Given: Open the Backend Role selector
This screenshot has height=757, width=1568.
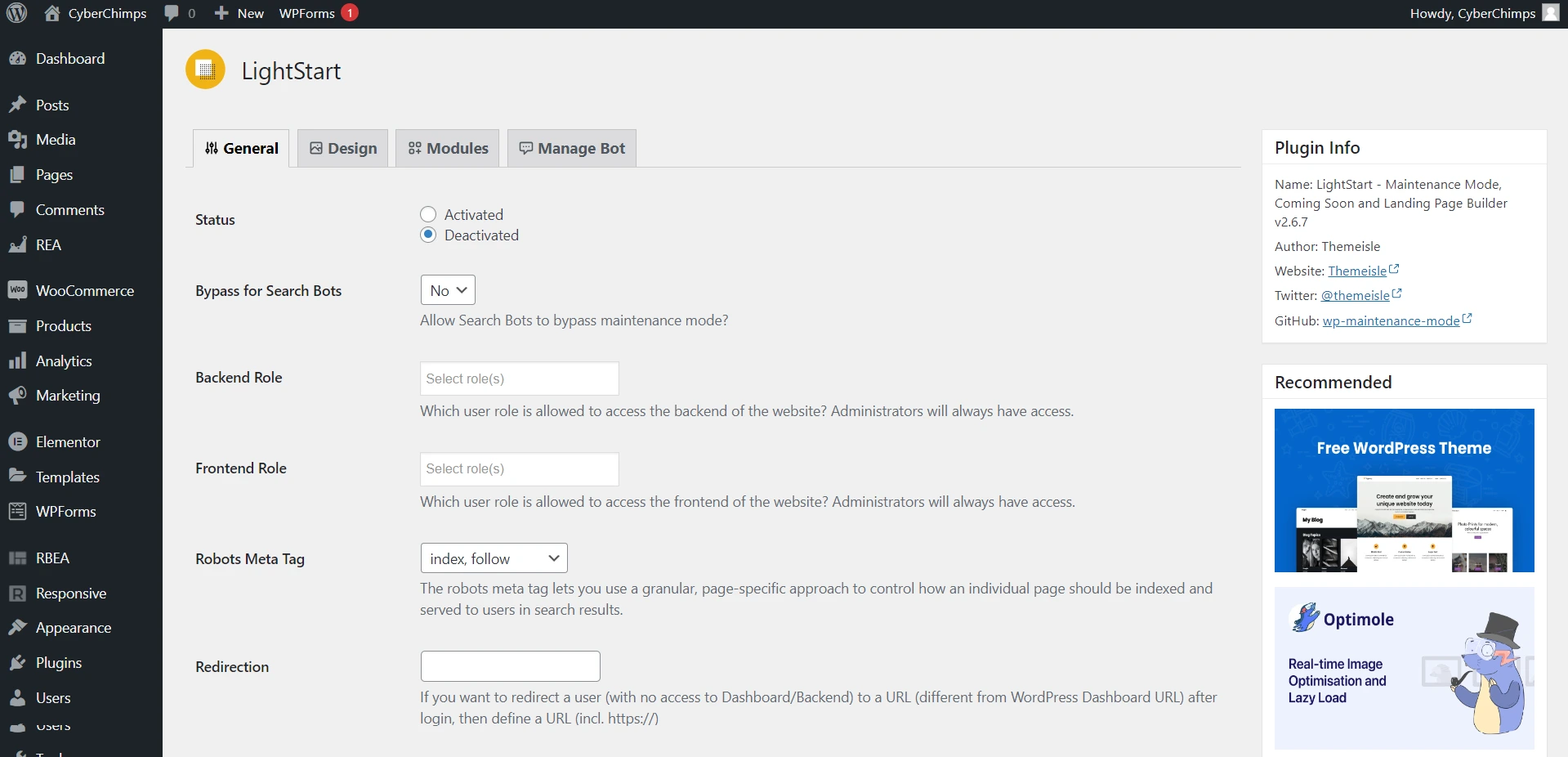Looking at the screenshot, I should coord(520,378).
